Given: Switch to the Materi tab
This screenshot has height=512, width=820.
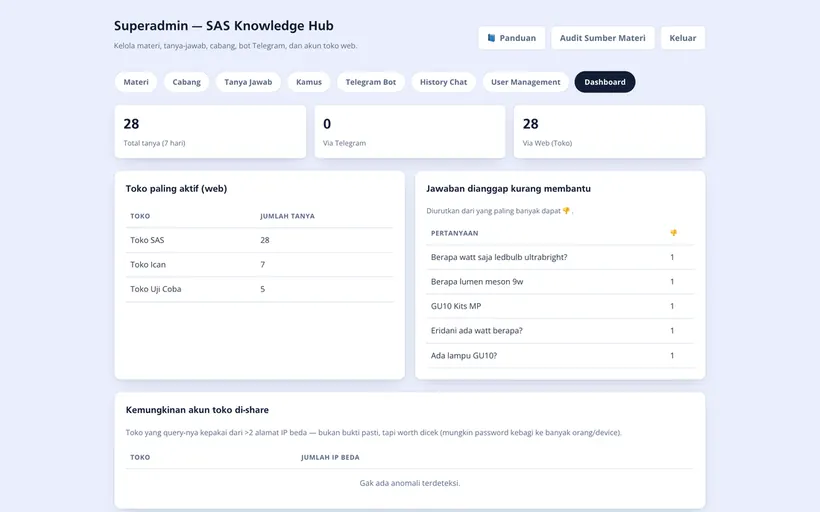Looking at the screenshot, I should (x=136, y=82).
